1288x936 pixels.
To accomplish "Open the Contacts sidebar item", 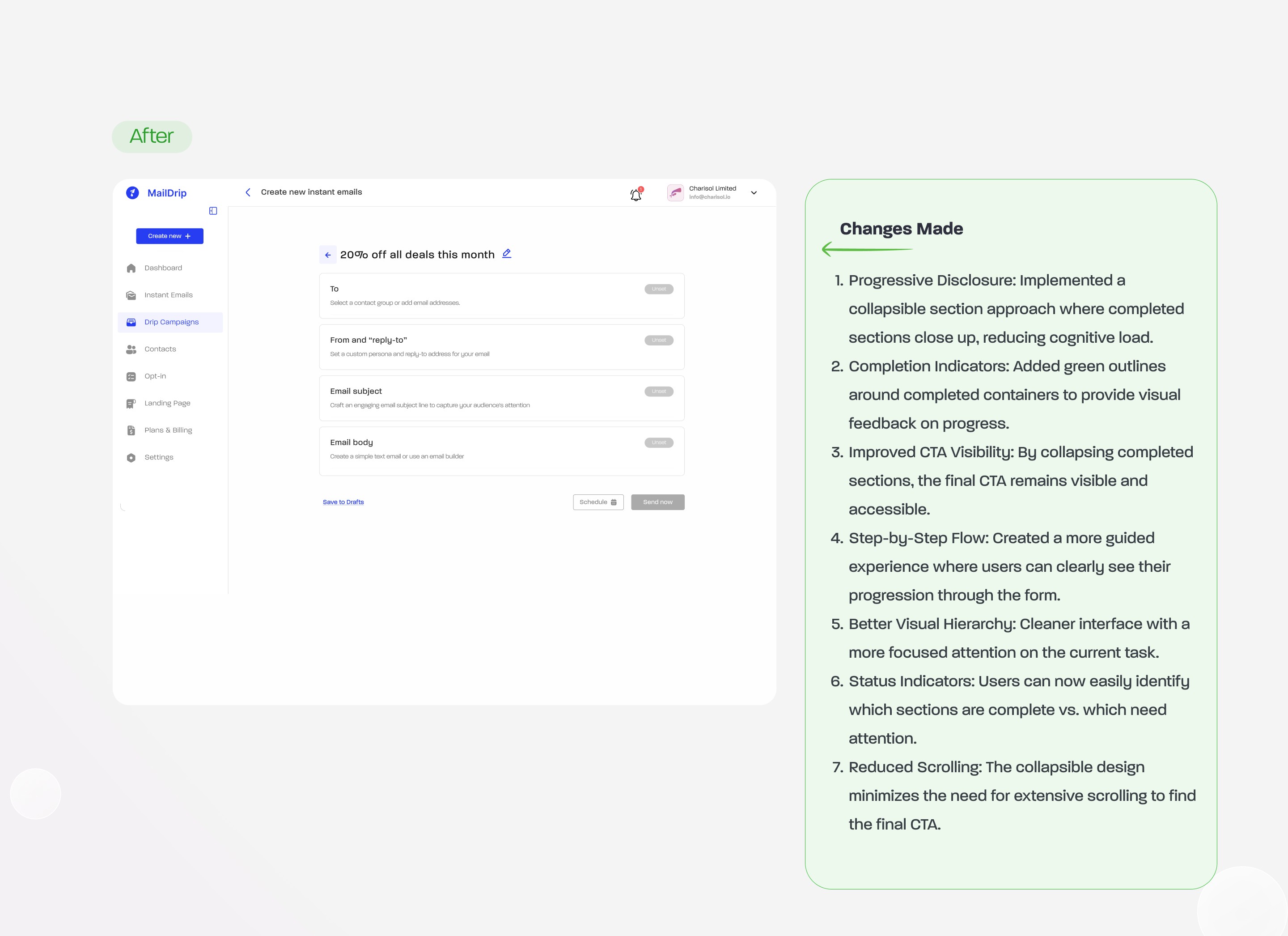I will coord(160,349).
